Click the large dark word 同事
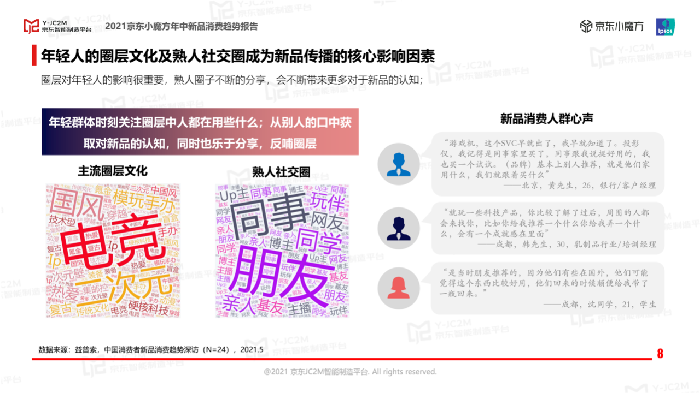The height and width of the screenshot is (393, 700). (270, 215)
